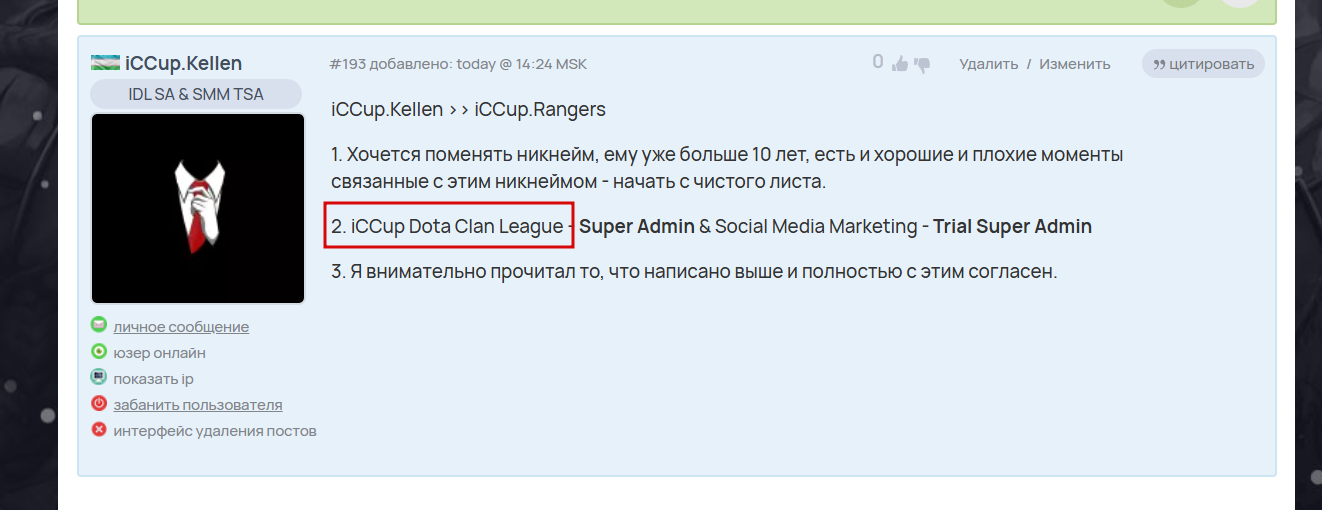Click the red power ban user icon
The height and width of the screenshot is (510, 1322).
click(x=99, y=403)
